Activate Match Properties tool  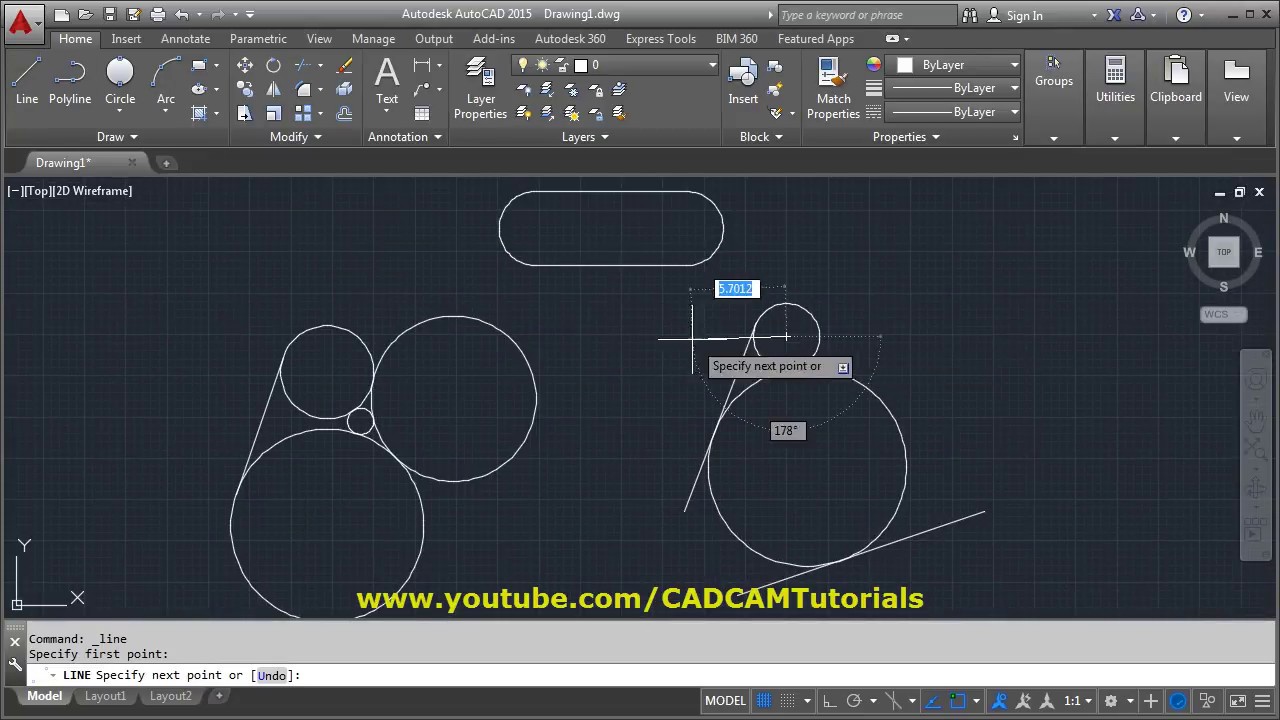click(833, 88)
